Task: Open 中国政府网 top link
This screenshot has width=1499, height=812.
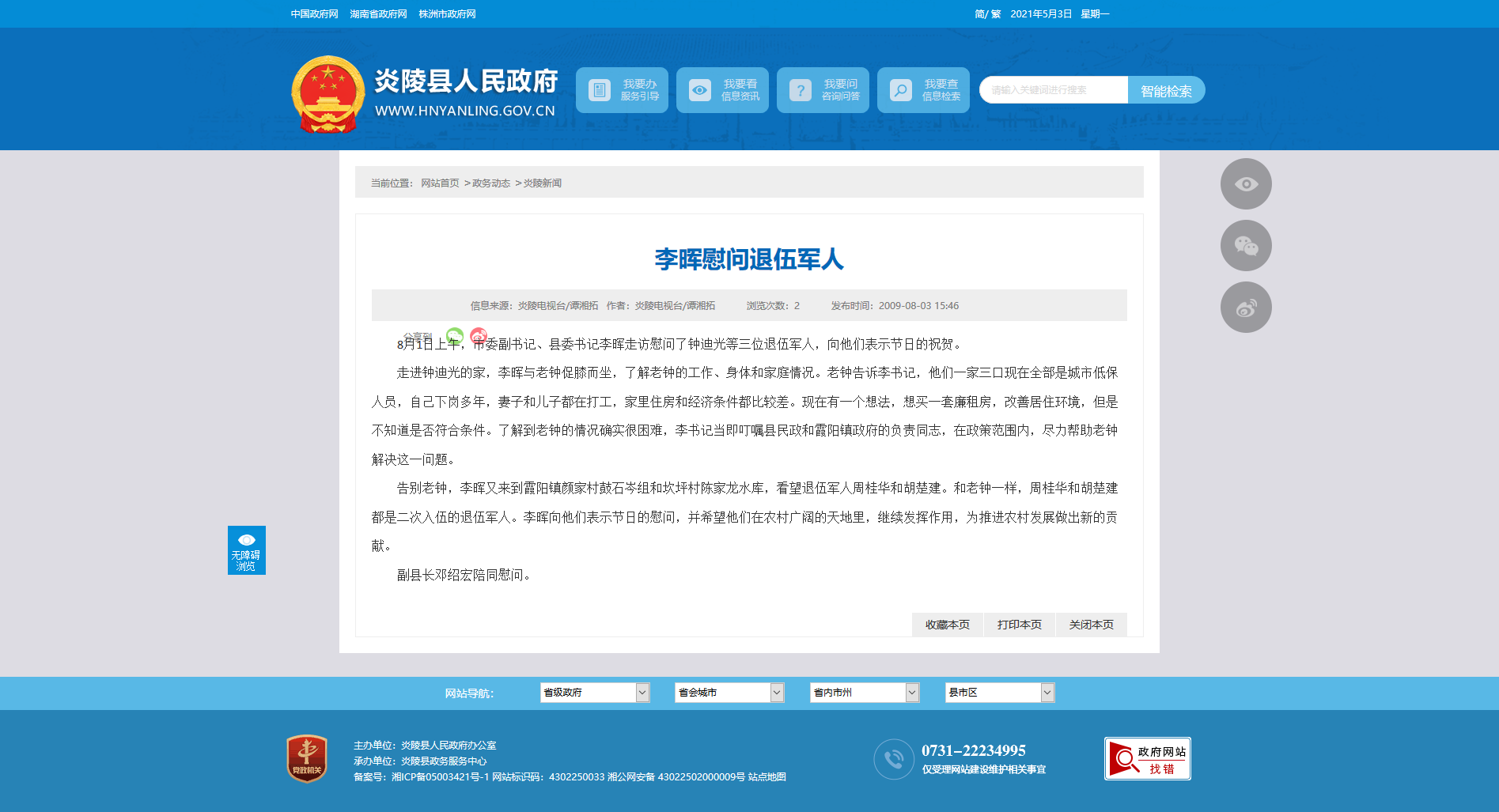Action: 314,14
